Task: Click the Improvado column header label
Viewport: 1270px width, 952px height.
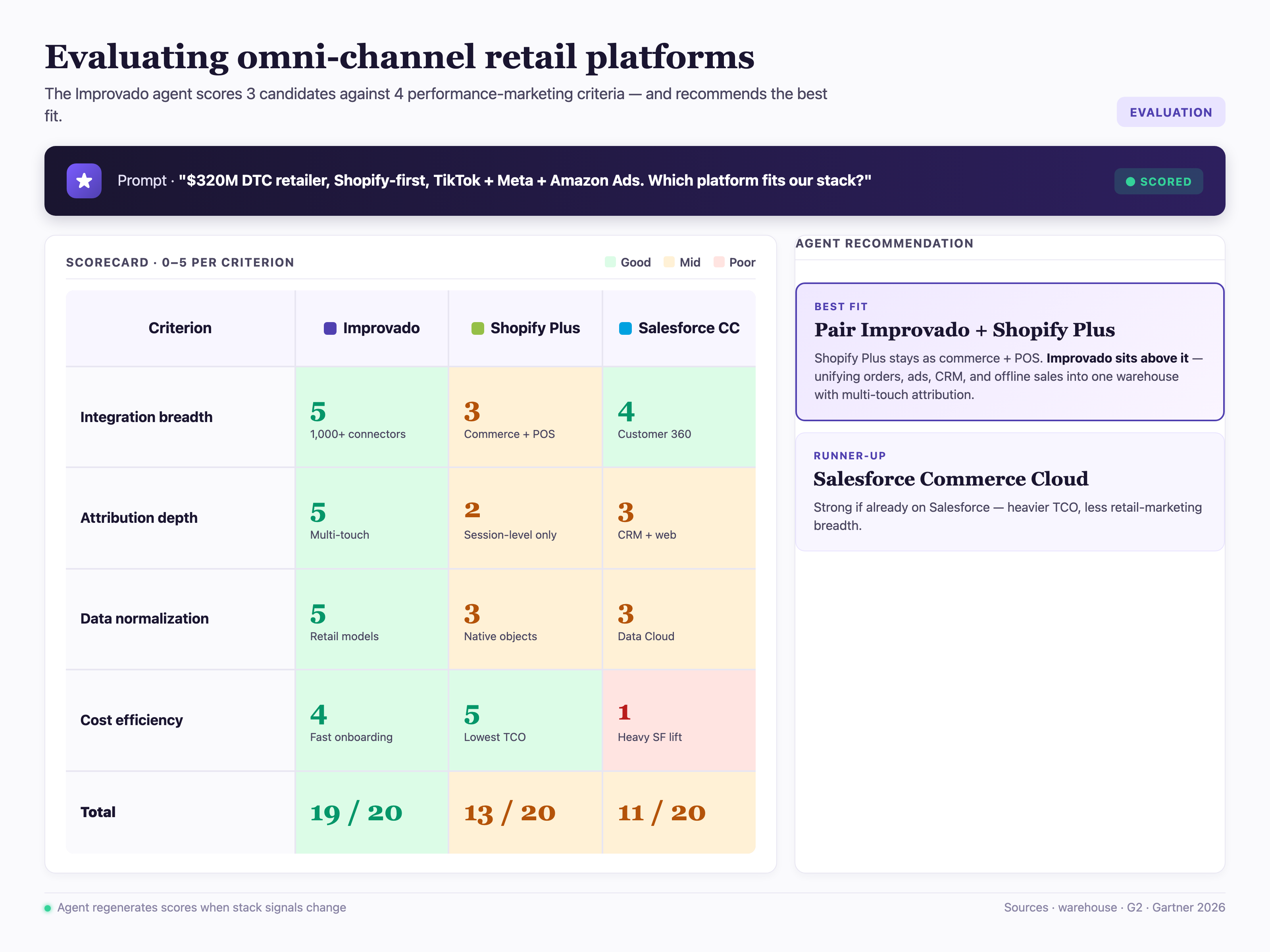Action: [x=381, y=328]
